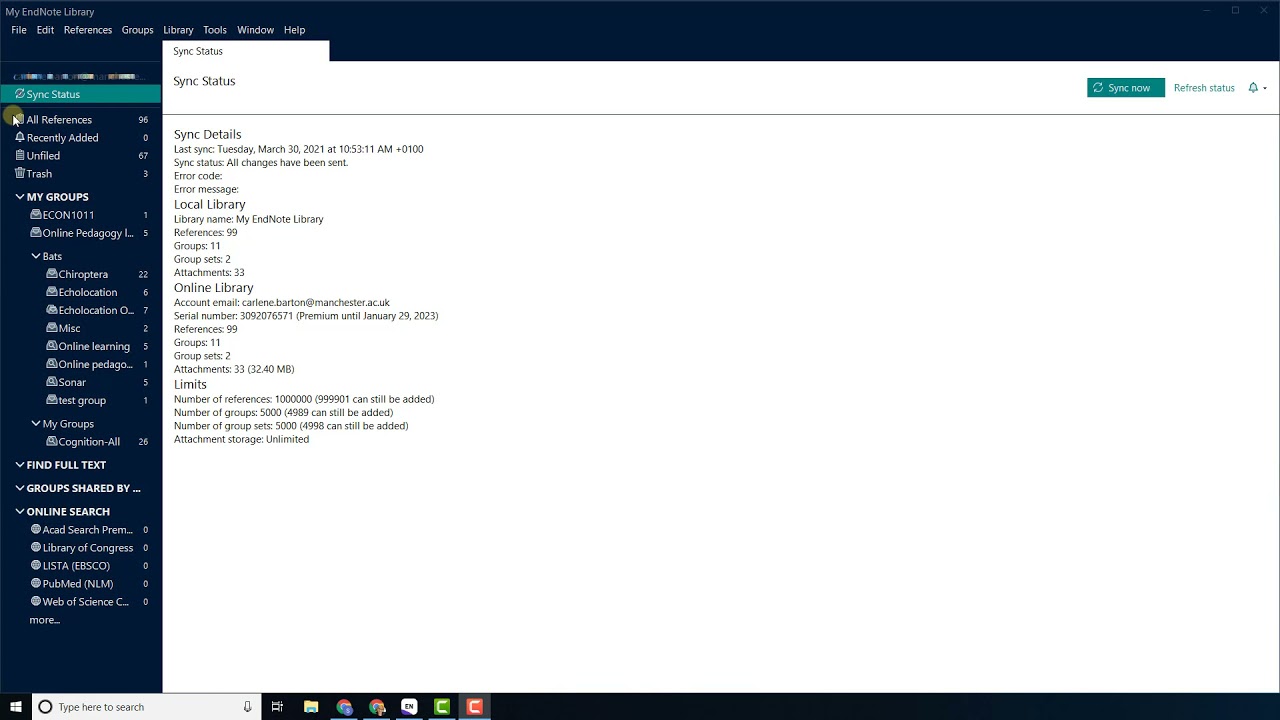The width and height of the screenshot is (1280, 720).
Task: Open the PubMed (NLM) globe icon
Action: click(x=36, y=584)
